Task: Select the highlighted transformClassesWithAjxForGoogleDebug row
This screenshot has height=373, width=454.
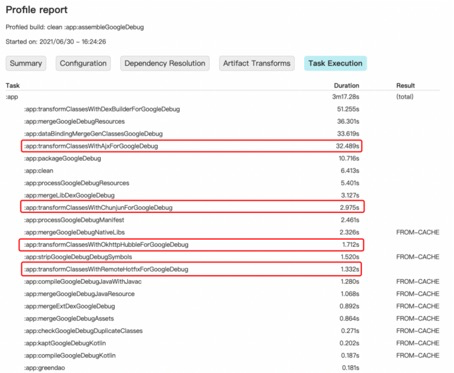Action: pos(192,146)
